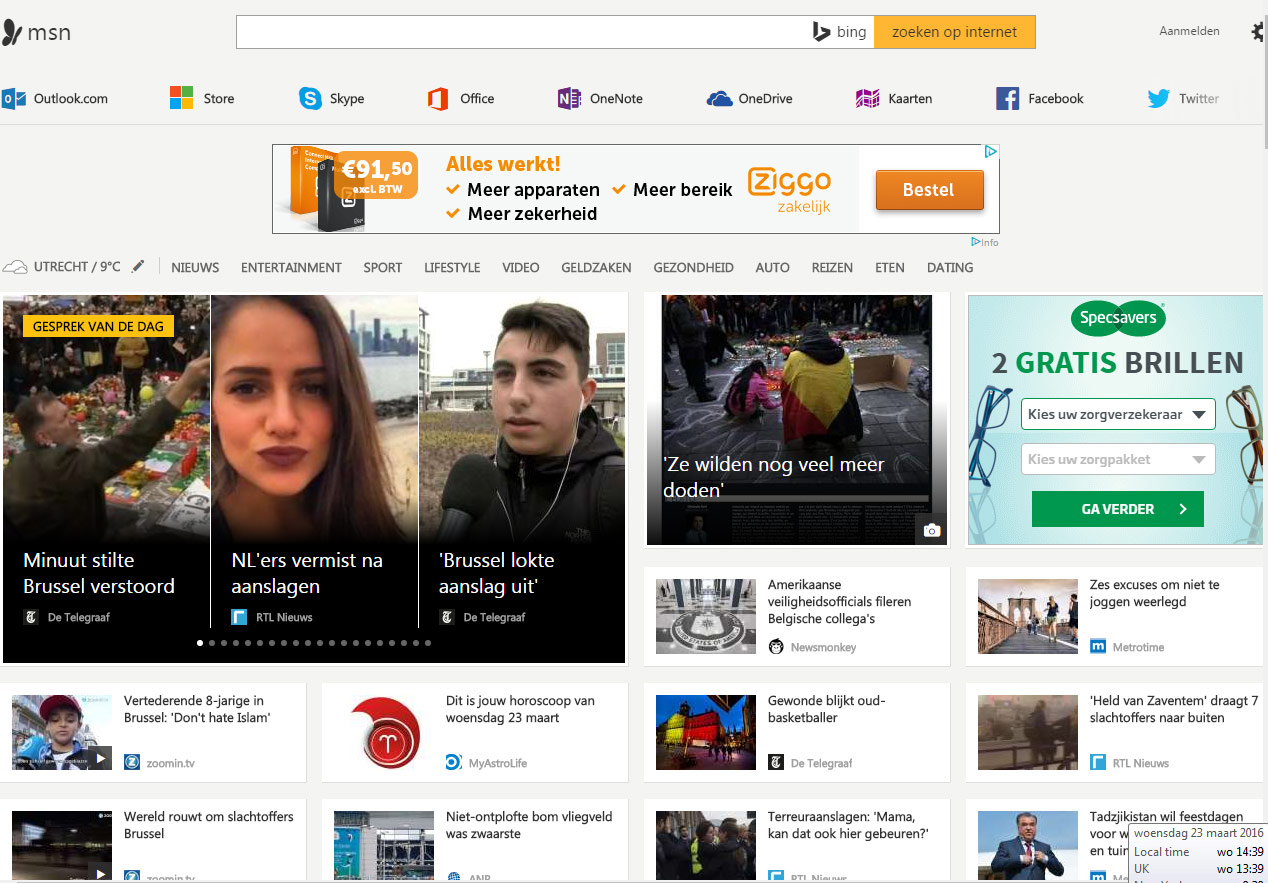Open the Twitter bird icon
This screenshot has width=1268, height=883.
[1158, 98]
